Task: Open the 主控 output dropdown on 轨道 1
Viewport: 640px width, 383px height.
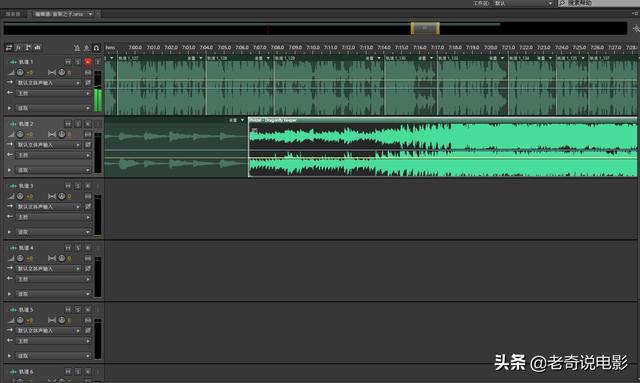Action: tap(54, 93)
